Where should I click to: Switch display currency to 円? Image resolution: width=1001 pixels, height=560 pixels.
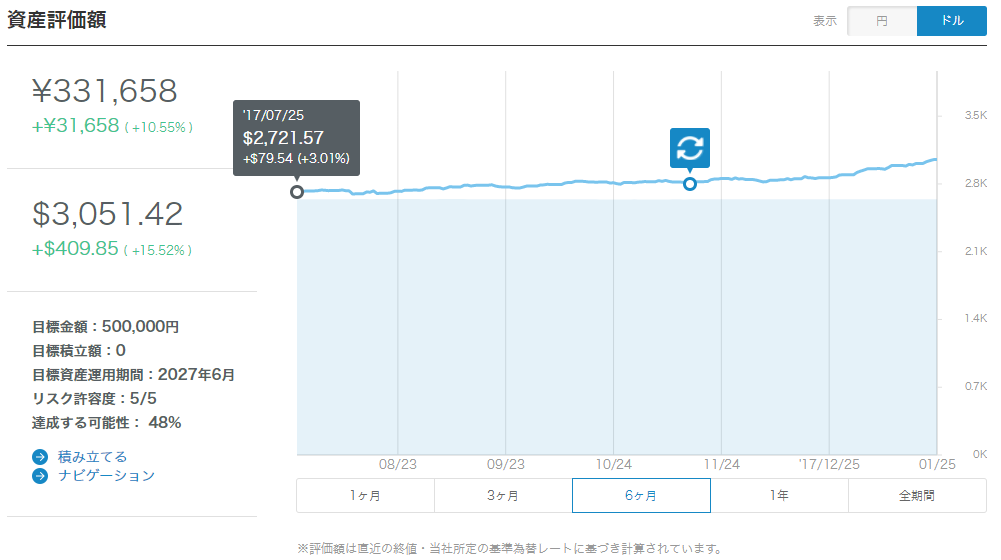882,21
